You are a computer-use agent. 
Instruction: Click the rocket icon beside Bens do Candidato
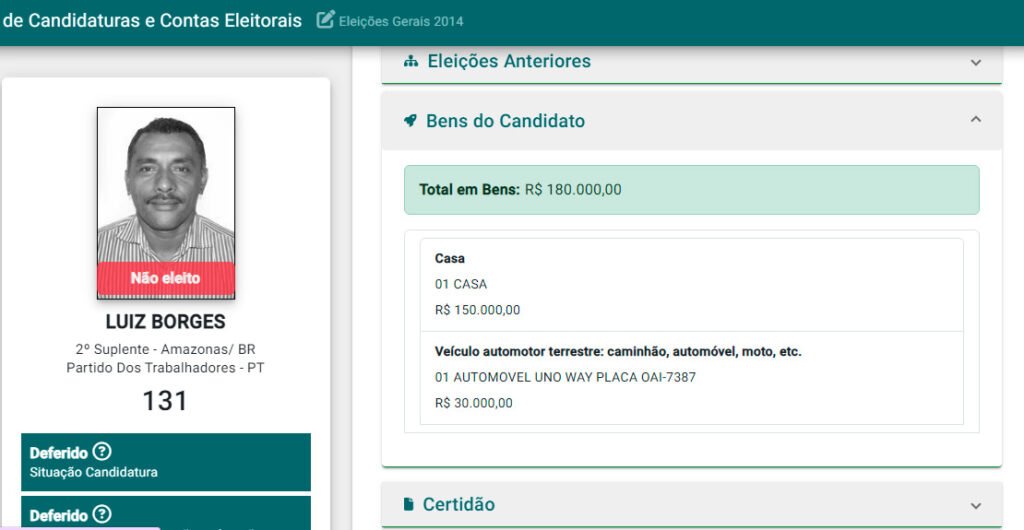410,121
